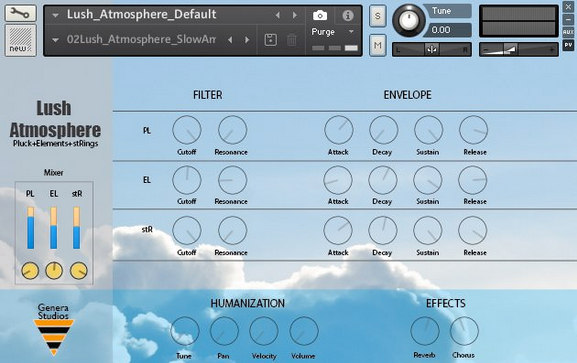
Task: Click the HUMANIZATION section heading
Action: click(x=248, y=303)
